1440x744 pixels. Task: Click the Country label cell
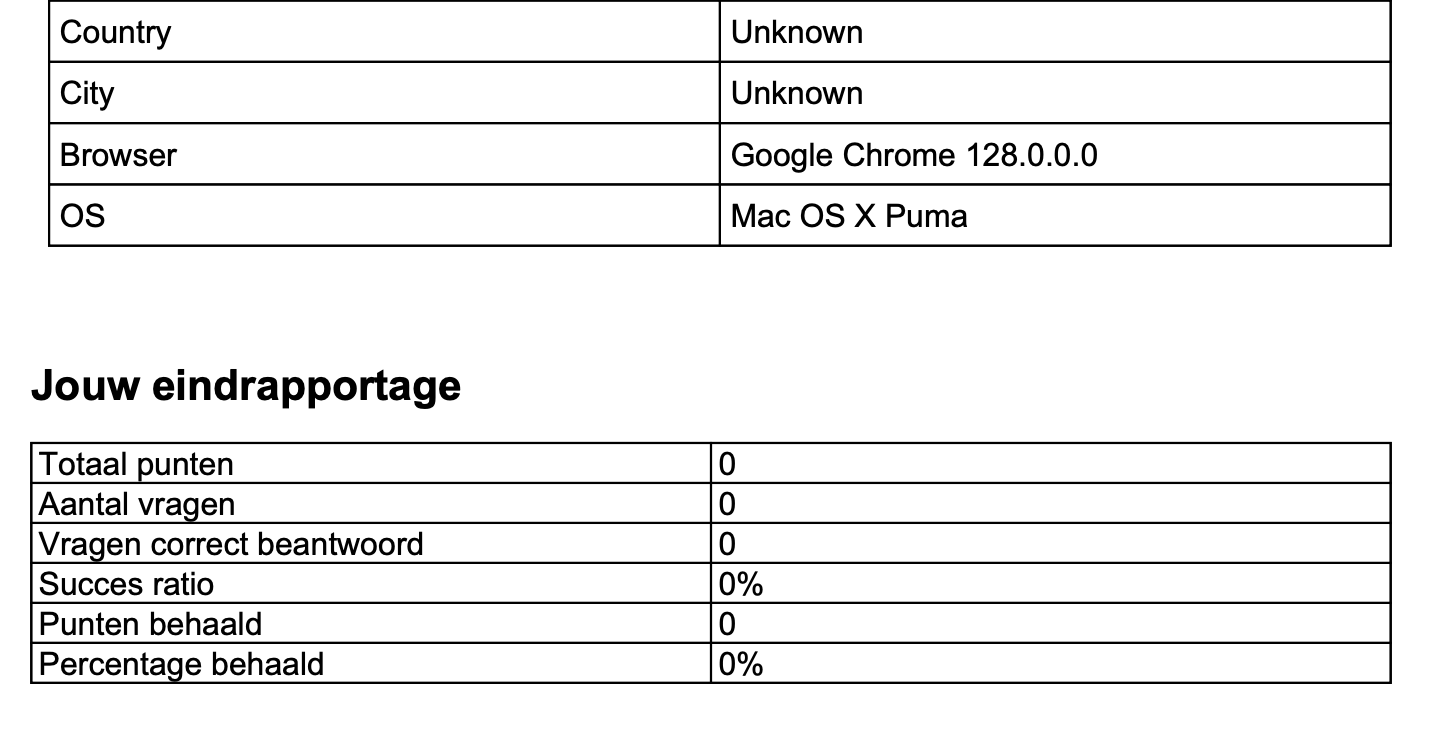(x=115, y=32)
